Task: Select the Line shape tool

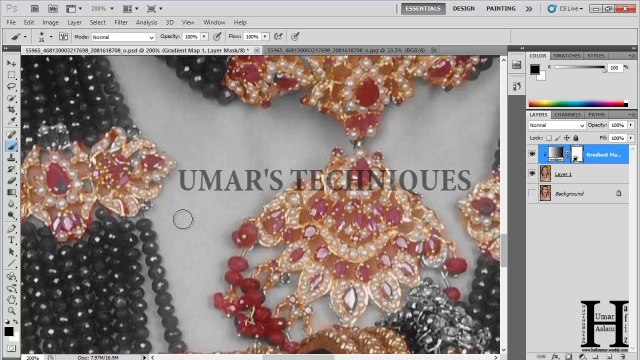Action: tap(11, 263)
